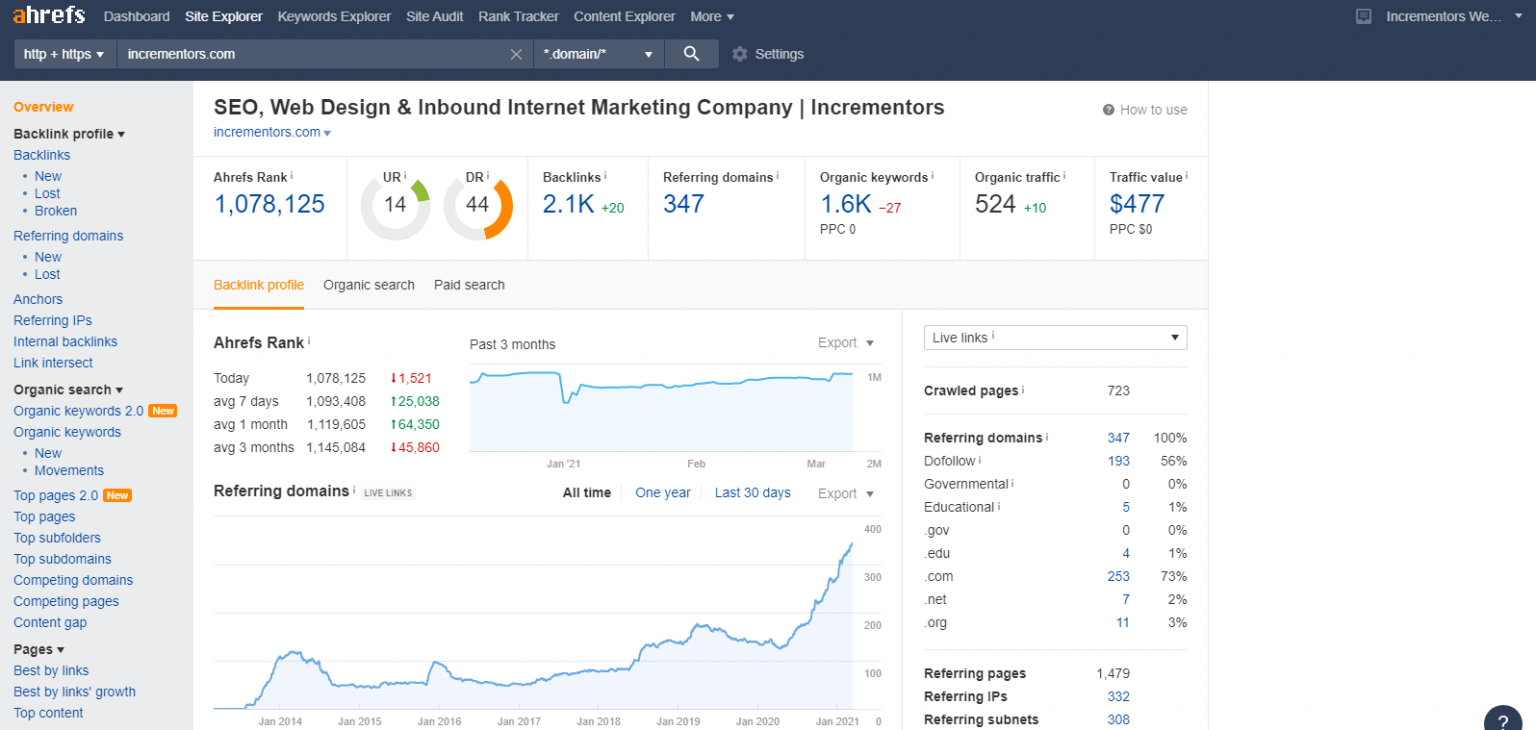Click the help question mark floating icon

pyautogui.click(x=1502, y=719)
